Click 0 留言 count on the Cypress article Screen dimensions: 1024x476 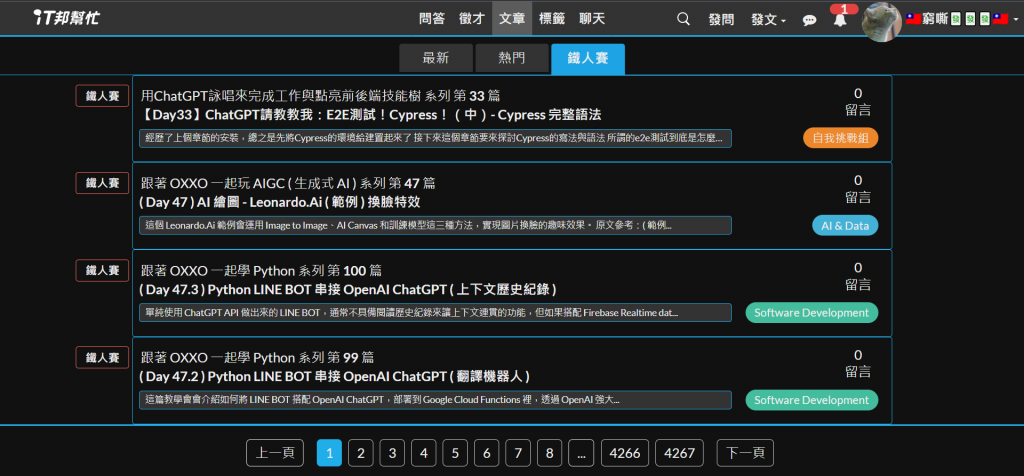tap(858, 102)
